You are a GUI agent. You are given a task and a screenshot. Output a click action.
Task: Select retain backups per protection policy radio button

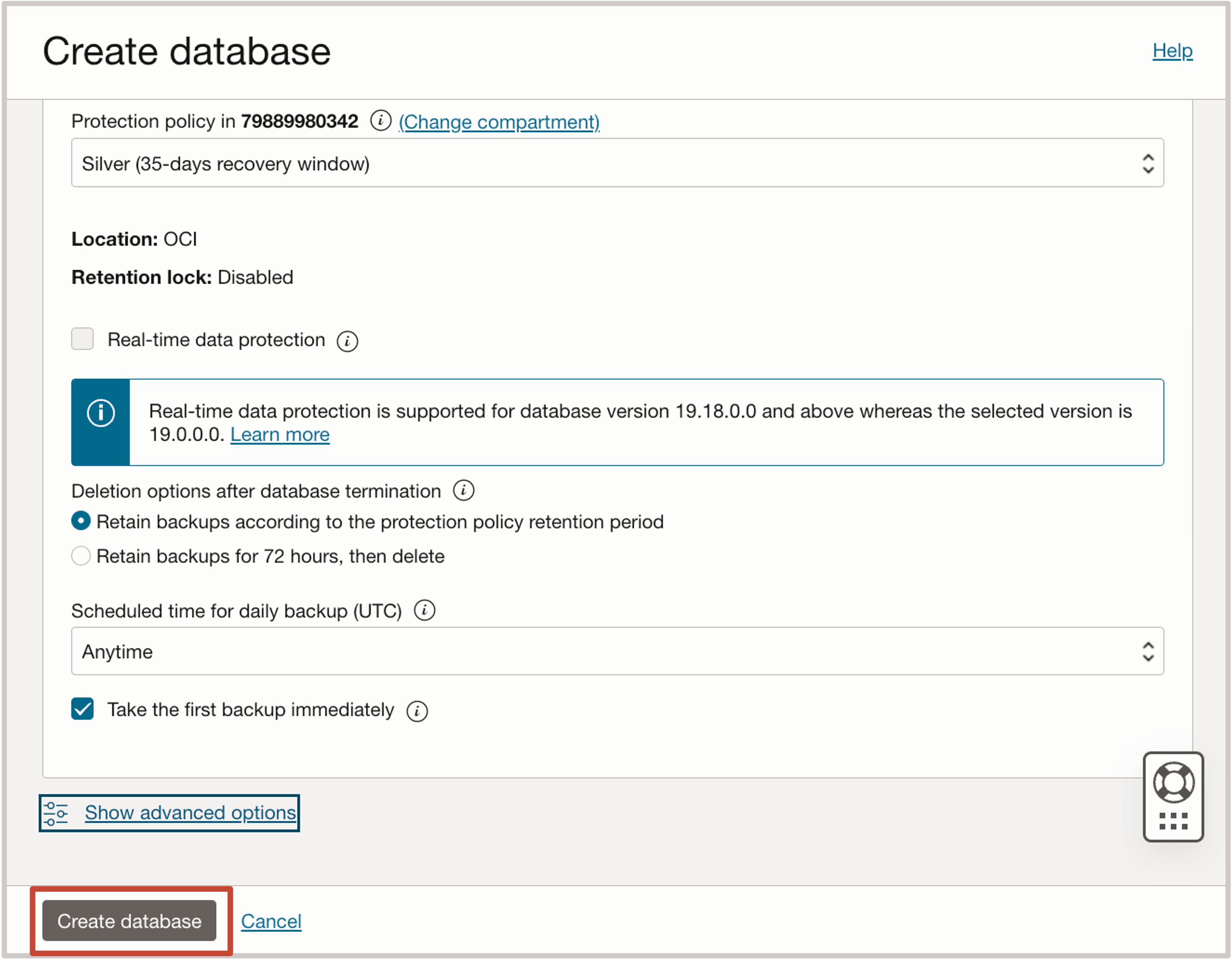pyautogui.click(x=83, y=521)
